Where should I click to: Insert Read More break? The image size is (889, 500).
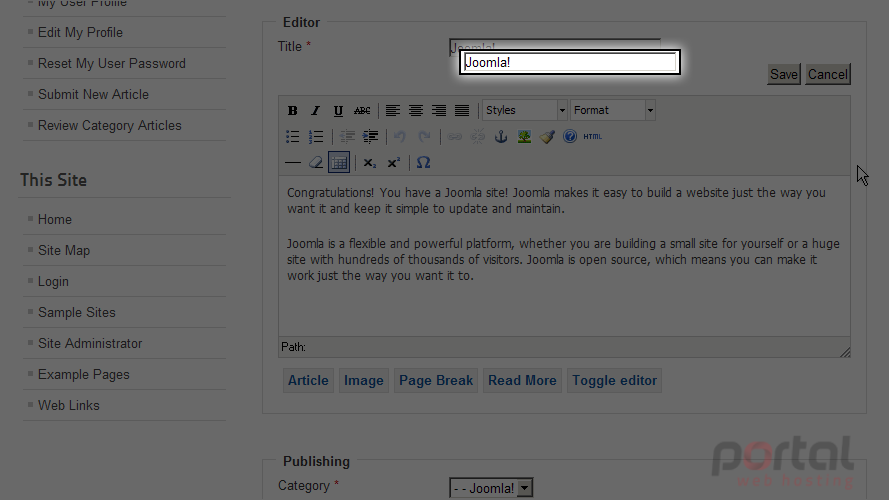click(x=522, y=380)
